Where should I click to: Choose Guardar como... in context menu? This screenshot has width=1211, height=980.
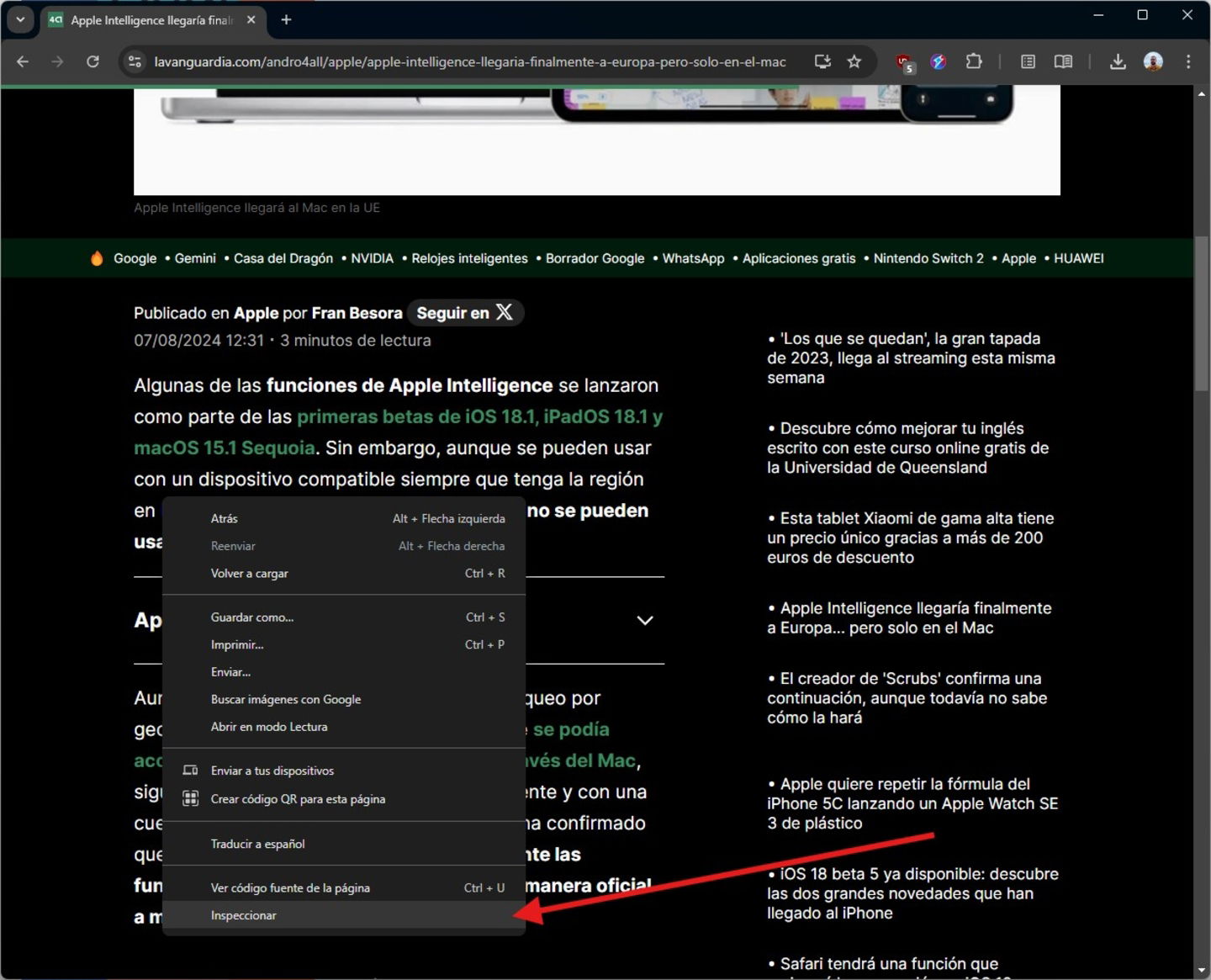(344, 617)
